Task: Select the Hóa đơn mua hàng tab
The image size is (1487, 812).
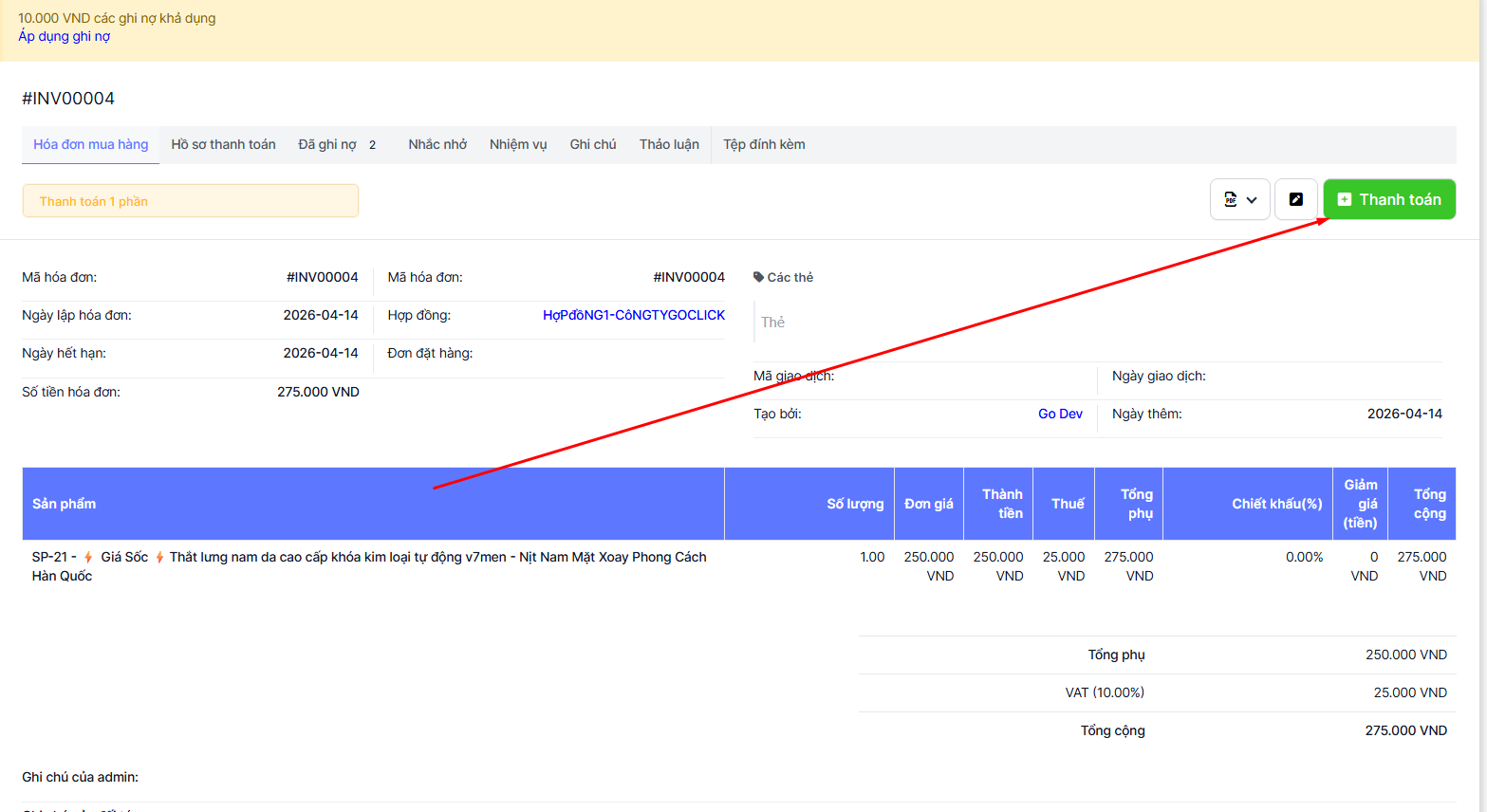Action: point(91,144)
